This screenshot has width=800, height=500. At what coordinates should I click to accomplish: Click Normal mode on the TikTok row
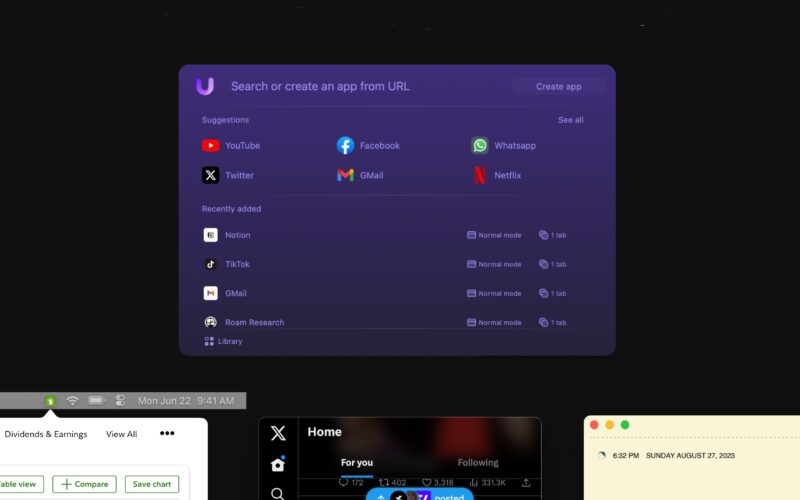(494, 264)
